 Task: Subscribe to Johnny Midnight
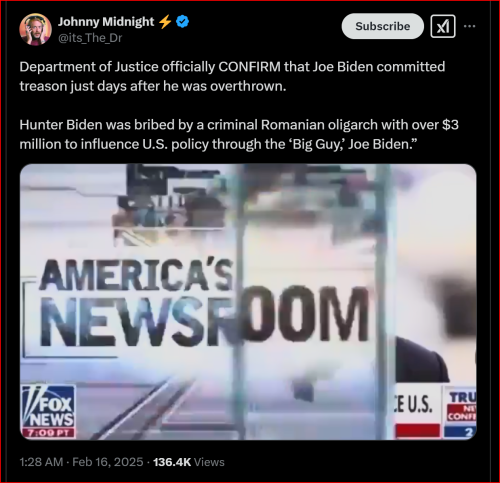(x=383, y=26)
